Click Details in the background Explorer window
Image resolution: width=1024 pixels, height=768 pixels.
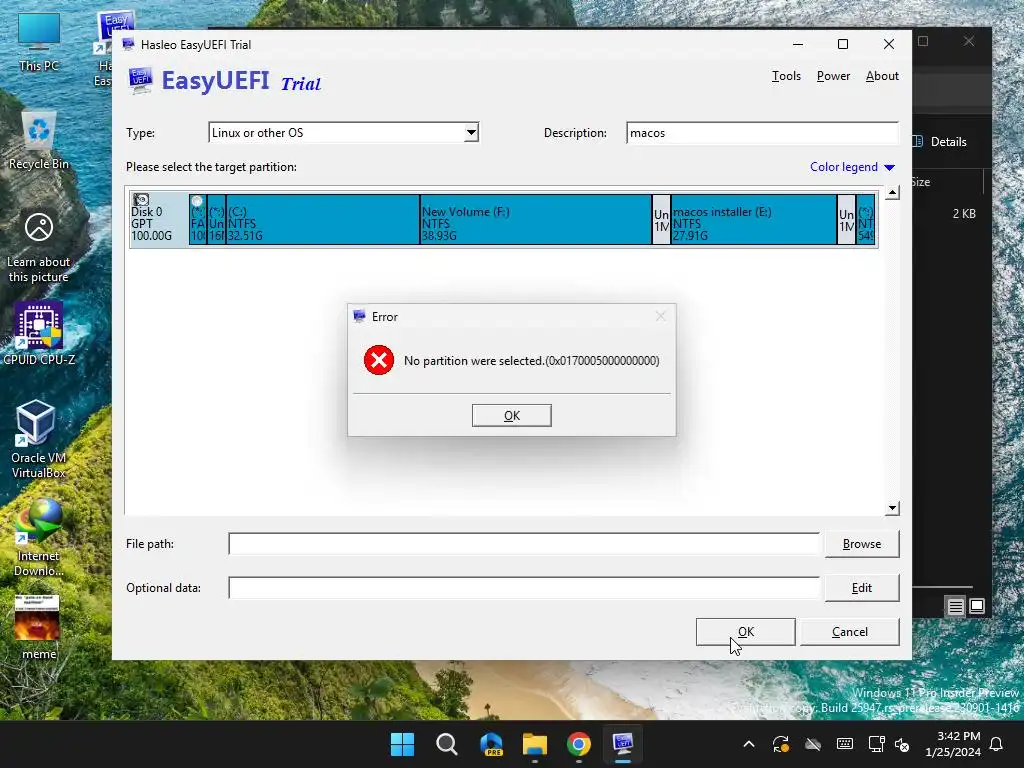(x=940, y=142)
